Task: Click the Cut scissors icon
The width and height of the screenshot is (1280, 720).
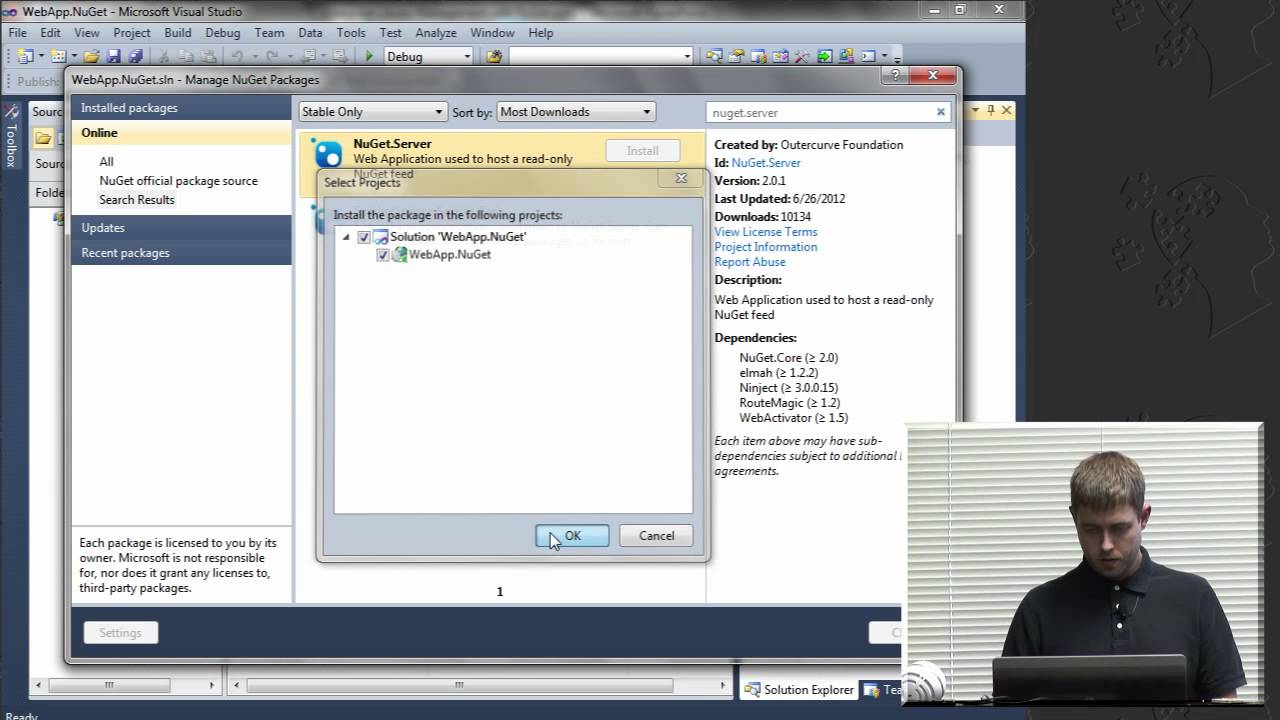Action: (x=163, y=56)
